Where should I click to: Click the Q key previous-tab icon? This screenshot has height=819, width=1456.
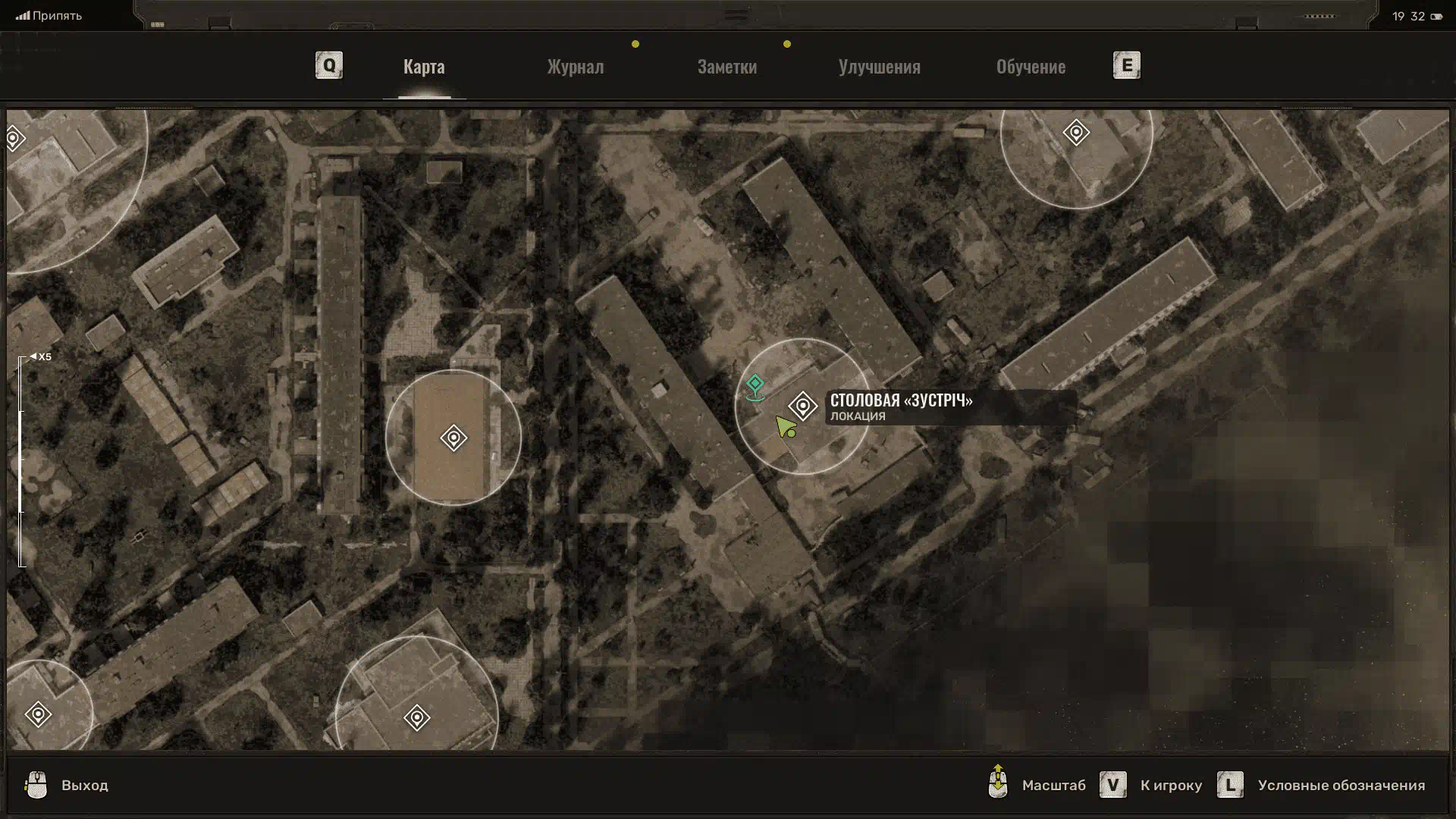coord(329,65)
